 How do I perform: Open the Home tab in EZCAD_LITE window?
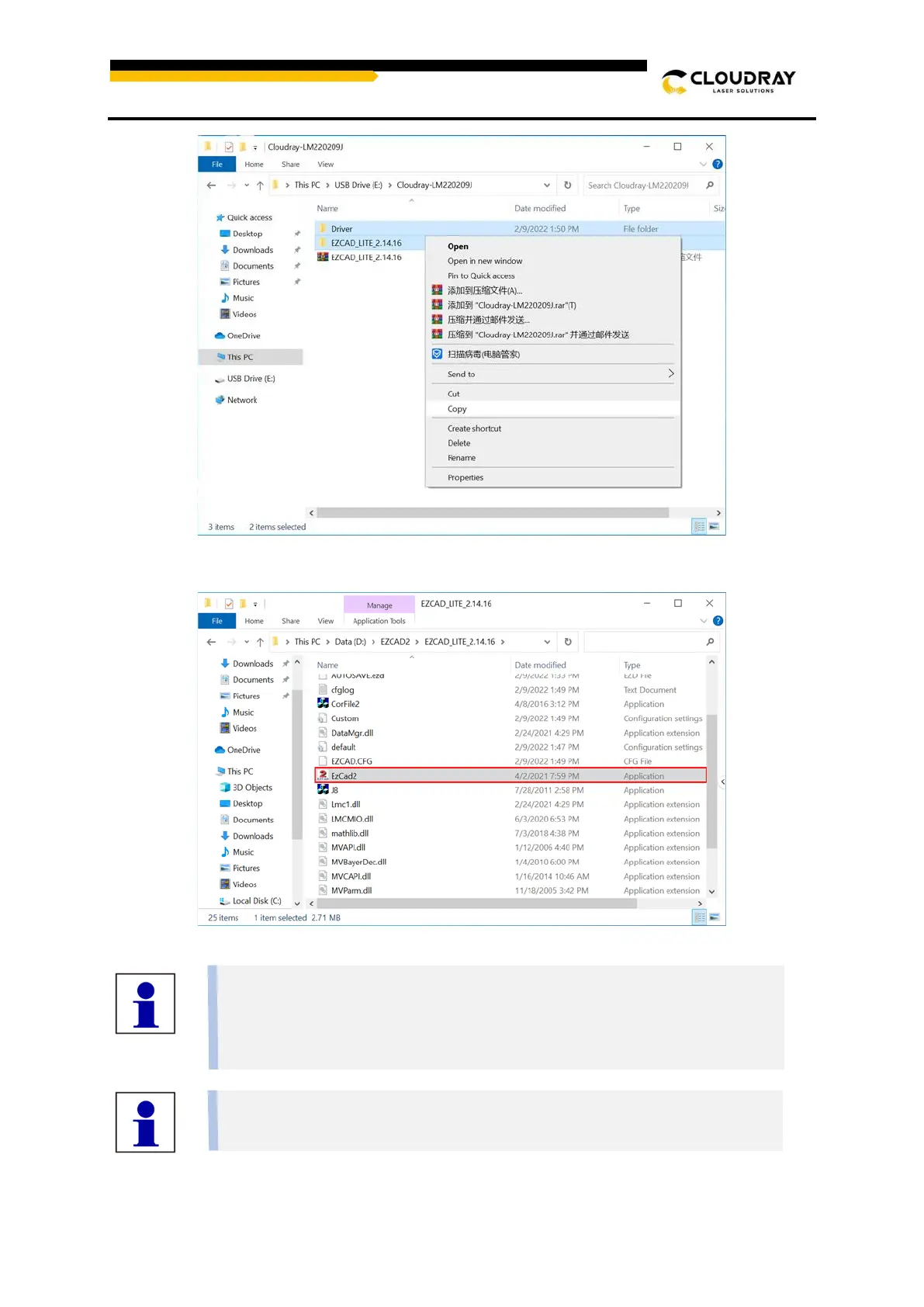point(254,621)
